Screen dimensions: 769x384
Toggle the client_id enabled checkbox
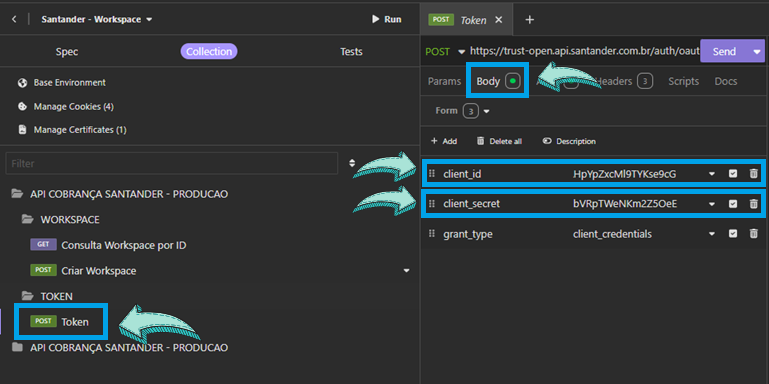coord(733,173)
